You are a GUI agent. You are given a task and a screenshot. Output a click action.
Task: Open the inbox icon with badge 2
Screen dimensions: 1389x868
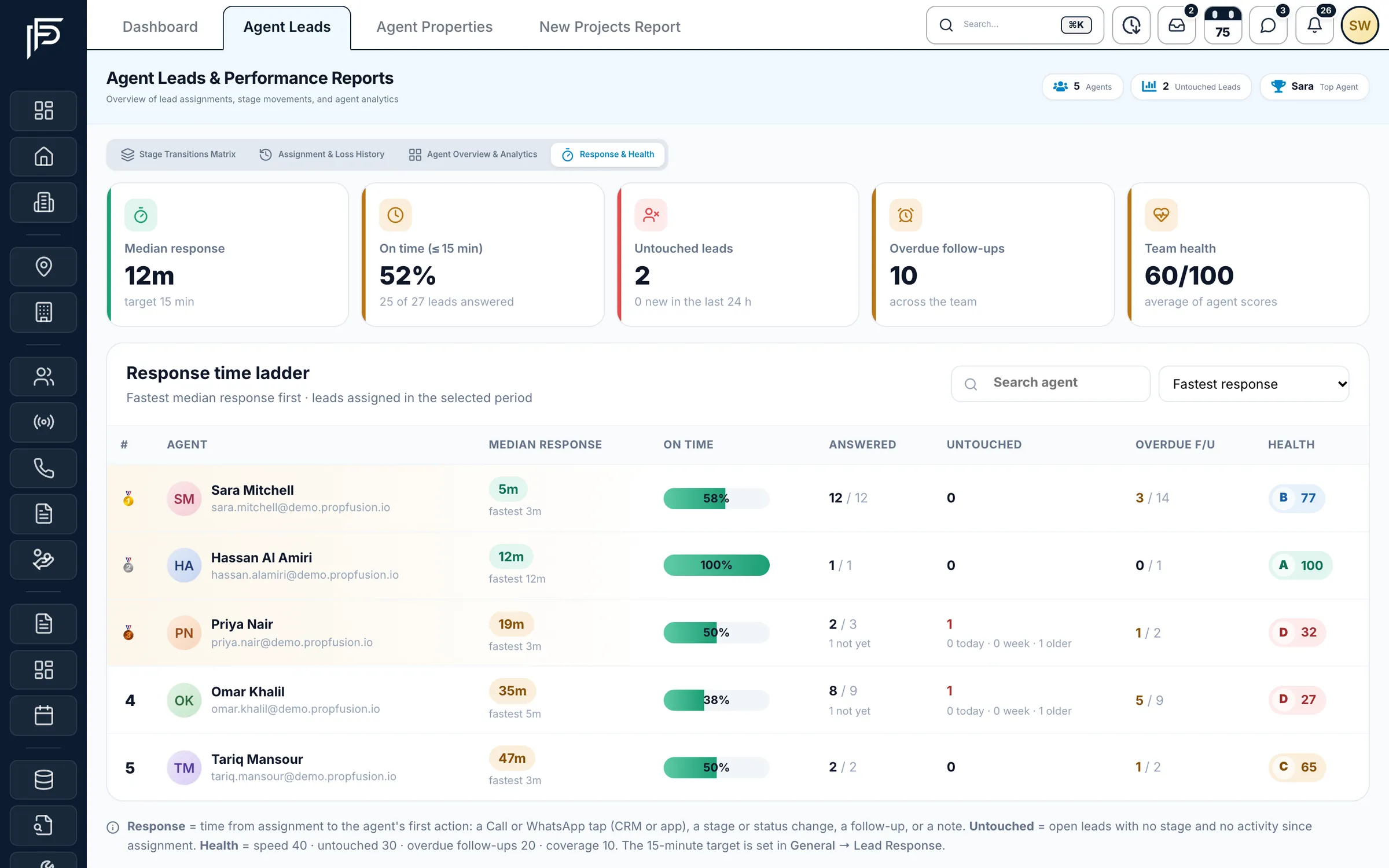pos(1177,25)
